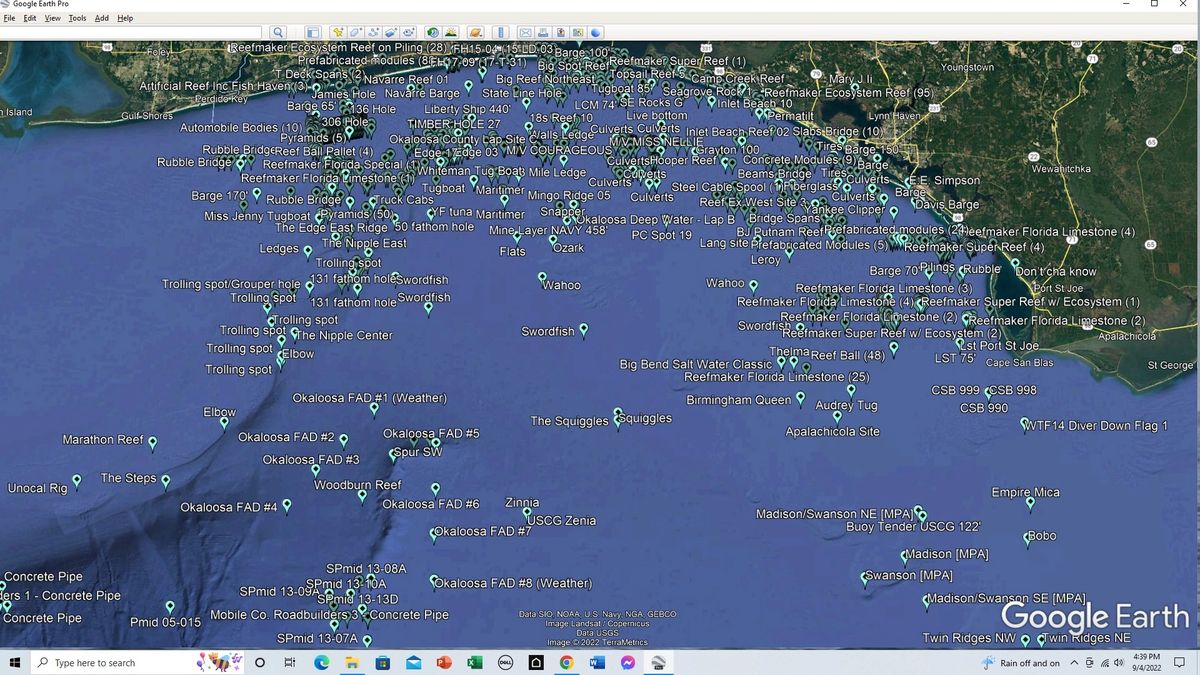Open the Tools menu
Screen dimensions: 1200x675
pyautogui.click(x=76, y=17)
